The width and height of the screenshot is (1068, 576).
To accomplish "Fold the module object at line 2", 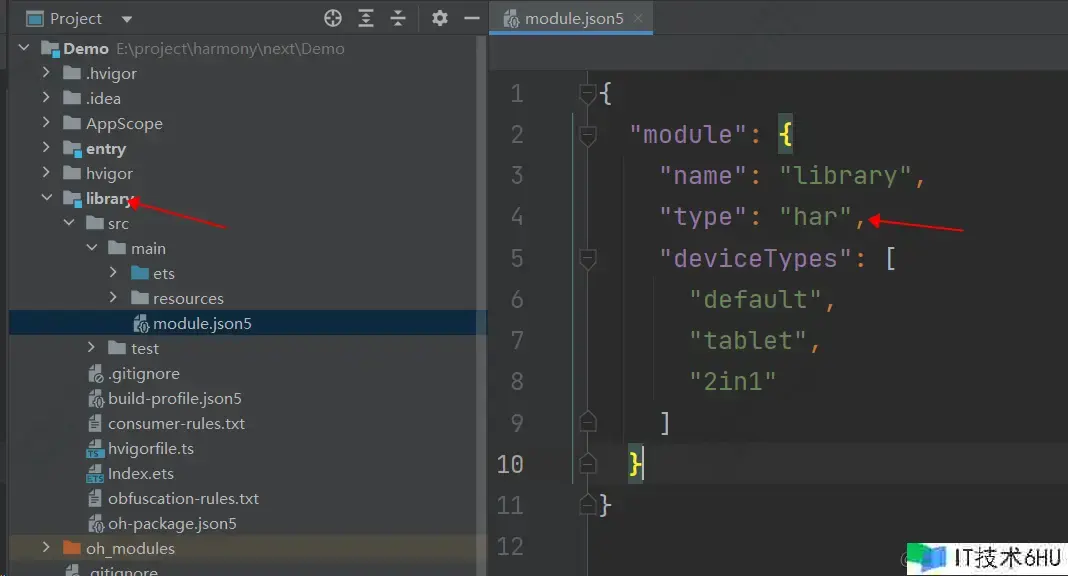I will click(588, 134).
